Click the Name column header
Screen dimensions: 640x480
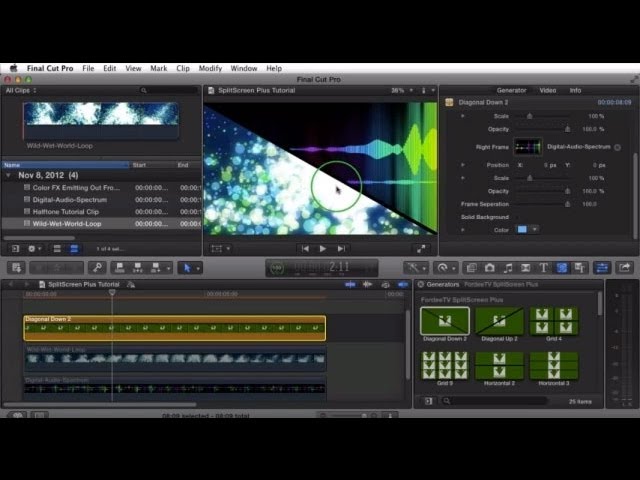click(x=65, y=165)
